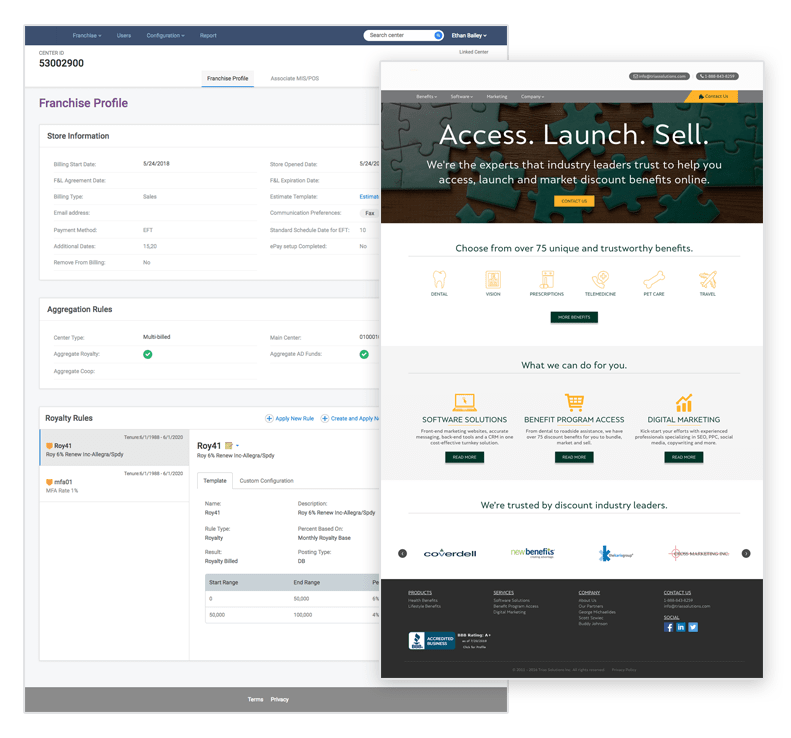The image size is (791, 738).
Task: Click the About Us footer link
Action: [587, 601]
